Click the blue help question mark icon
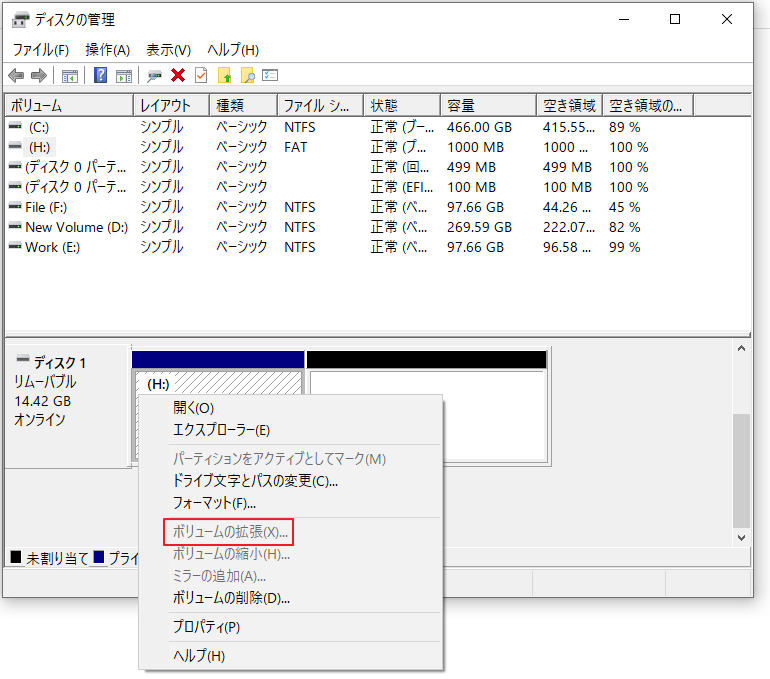Image resolution: width=770 pixels, height=679 pixels. pyautogui.click(x=100, y=75)
